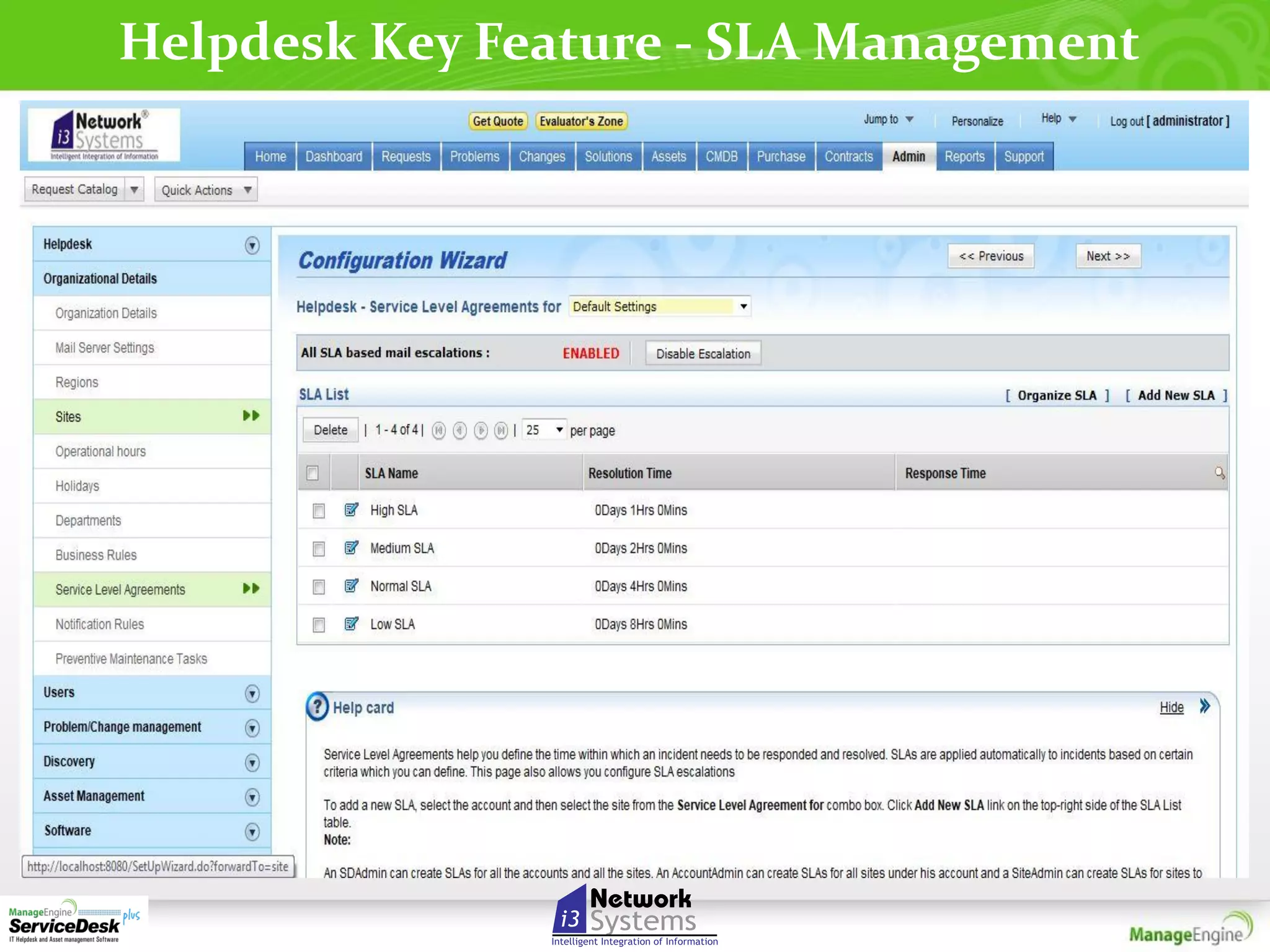Screen dimensions: 1270x952
Task: Switch to the Dashboard tab
Action: click(334, 156)
